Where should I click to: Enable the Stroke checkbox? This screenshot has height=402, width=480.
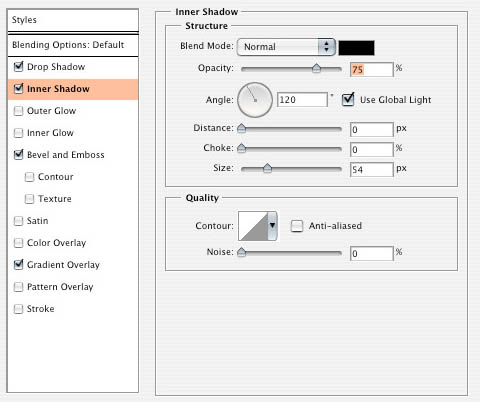coord(19,309)
